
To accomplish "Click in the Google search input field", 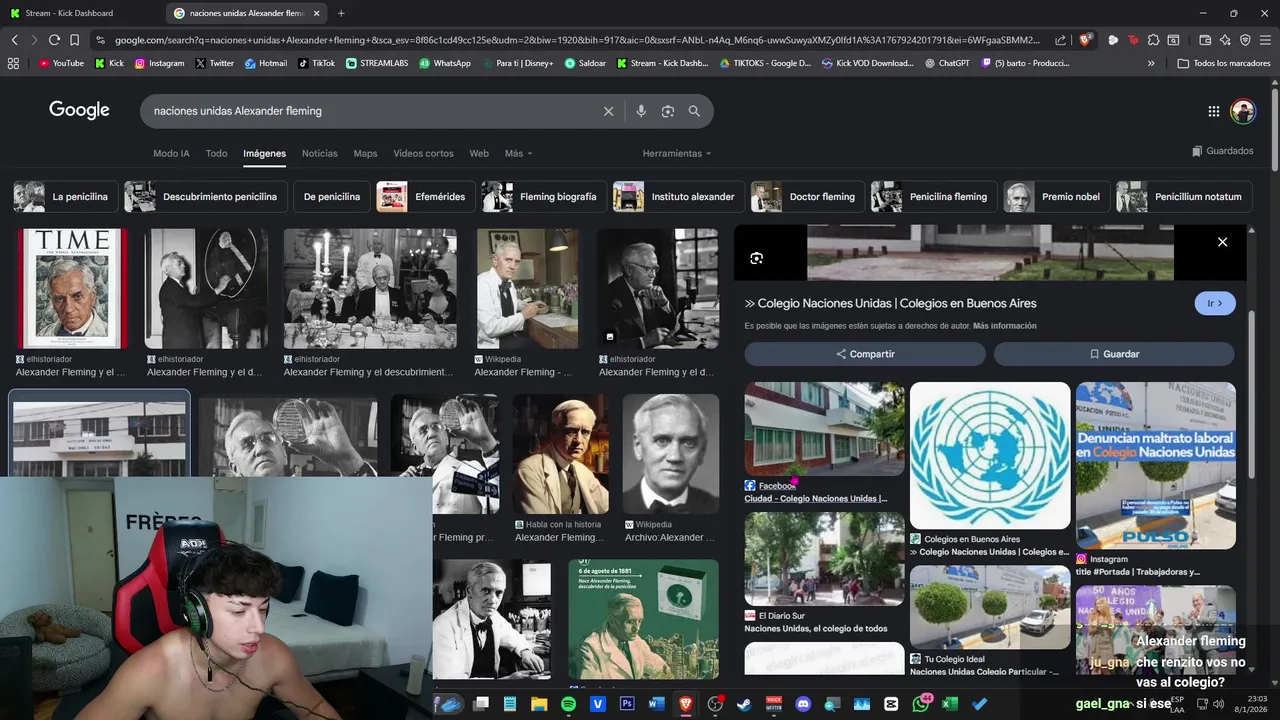I will coord(370,111).
